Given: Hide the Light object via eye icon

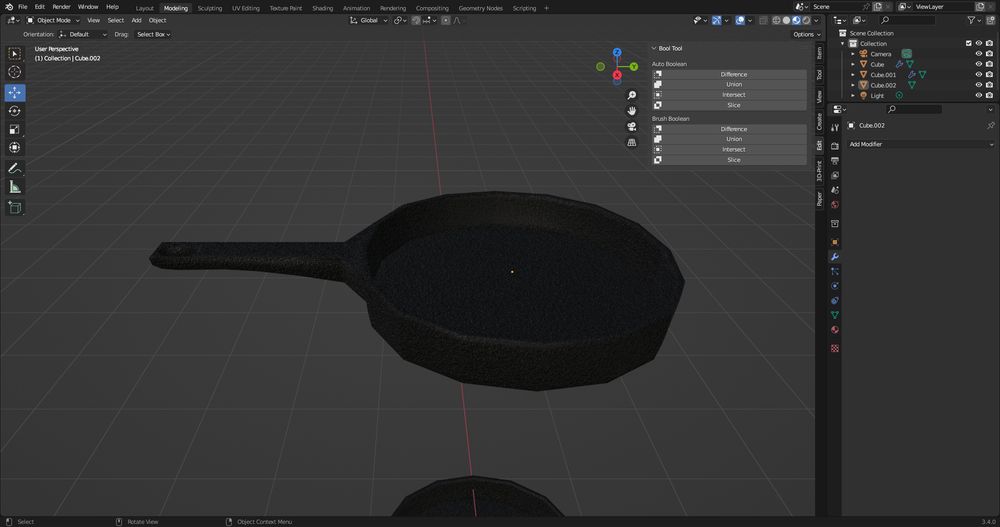Looking at the screenshot, I should 979,95.
